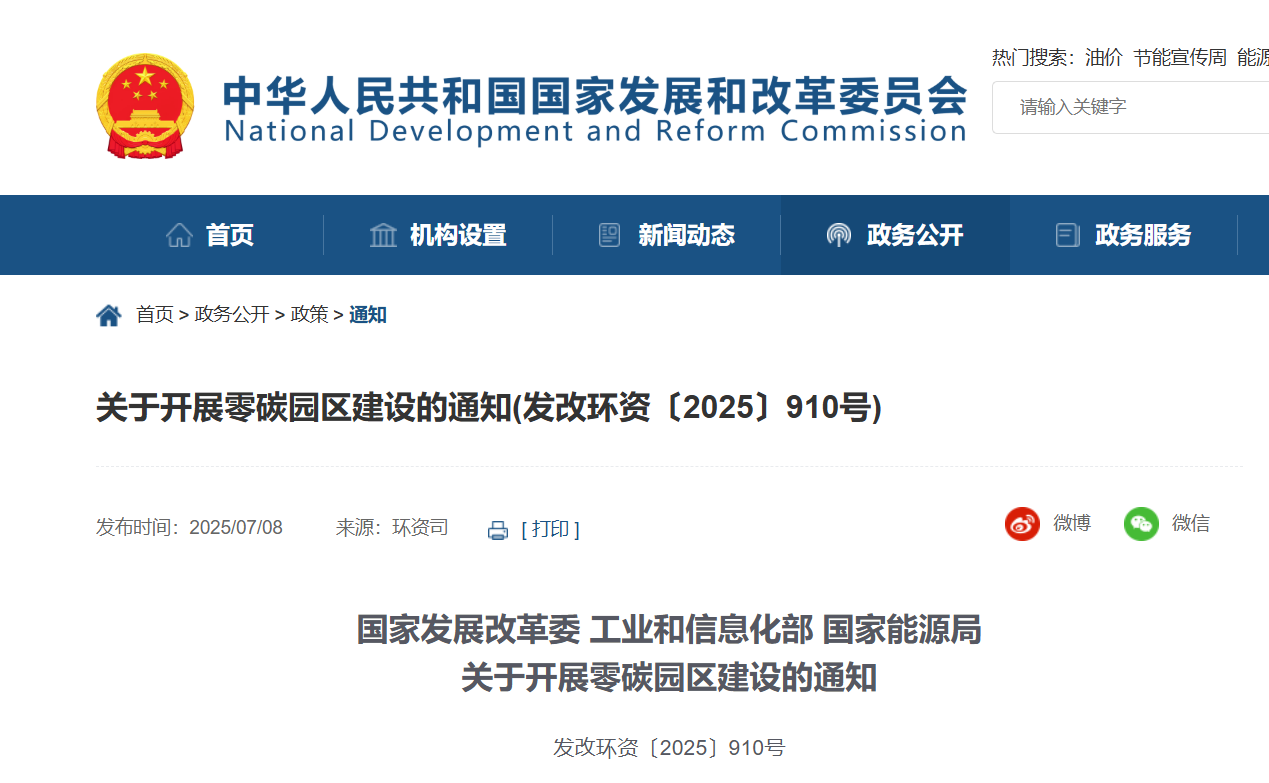
Task: Share via the WeChat icon
Action: 1141,523
